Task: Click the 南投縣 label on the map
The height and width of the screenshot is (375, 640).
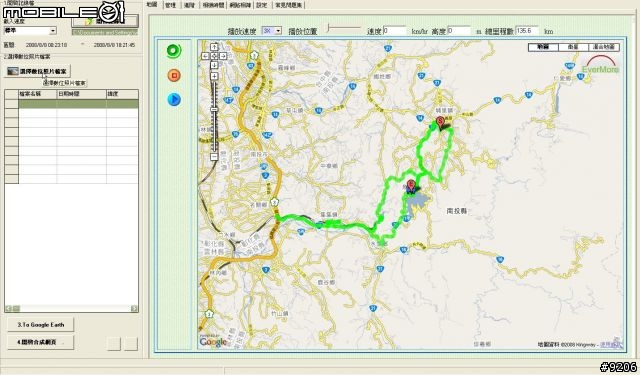Action: (457, 211)
